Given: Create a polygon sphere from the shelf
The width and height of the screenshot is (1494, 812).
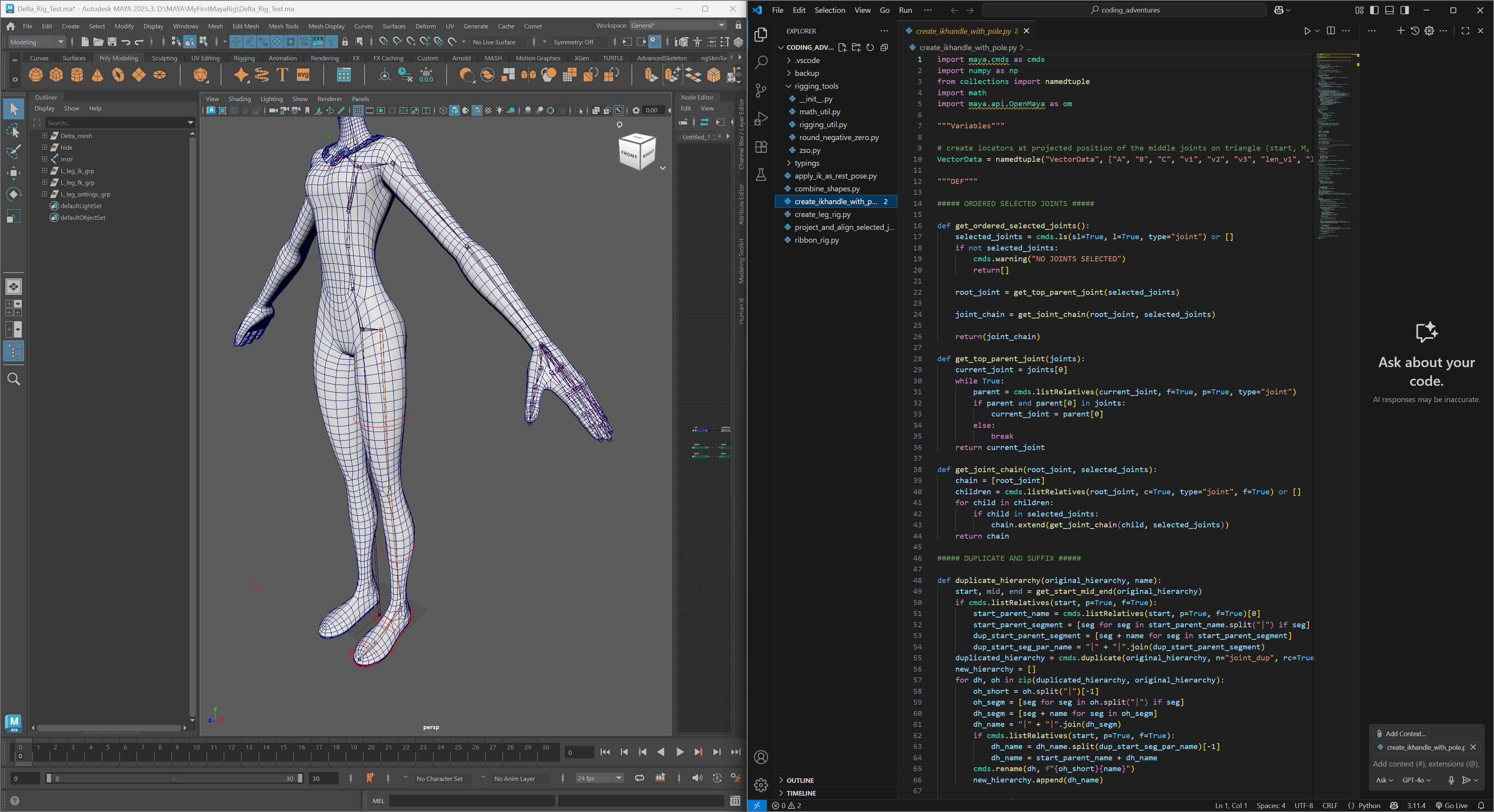Looking at the screenshot, I should click(x=35, y=75).
